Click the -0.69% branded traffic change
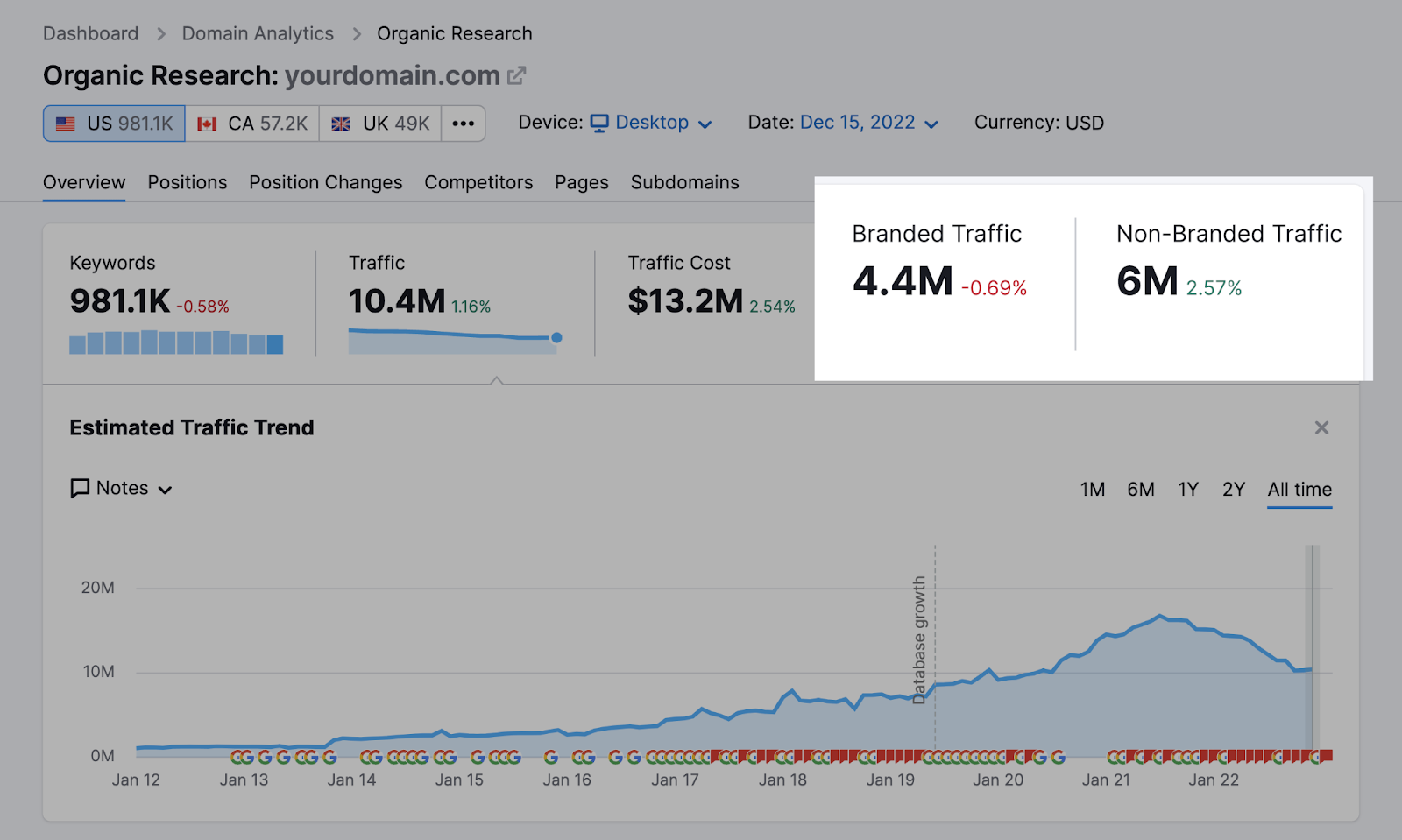This screenshot has height=840, width=1402. click(x=994, y=288)
